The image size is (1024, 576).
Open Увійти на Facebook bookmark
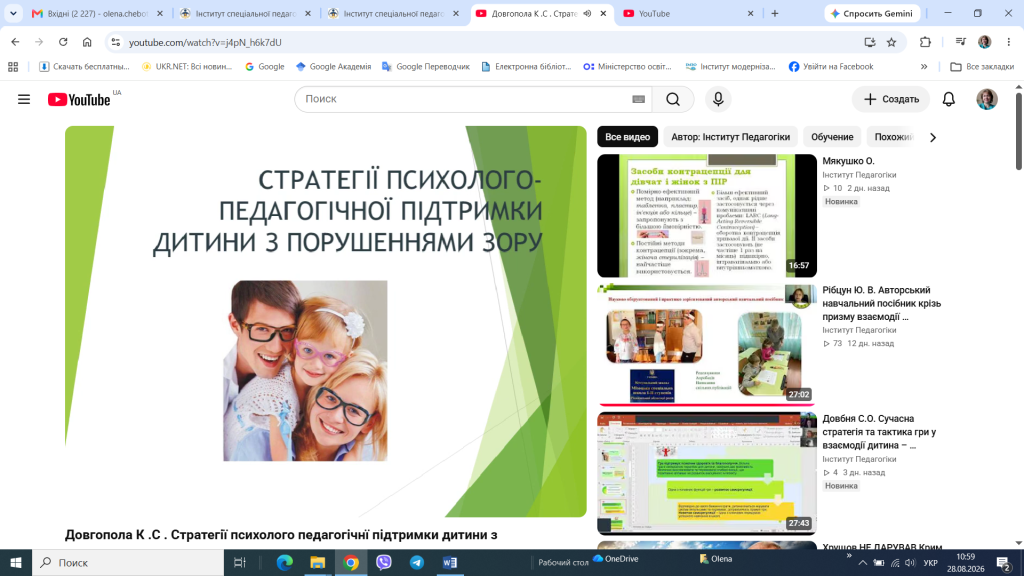pos(831,67)
